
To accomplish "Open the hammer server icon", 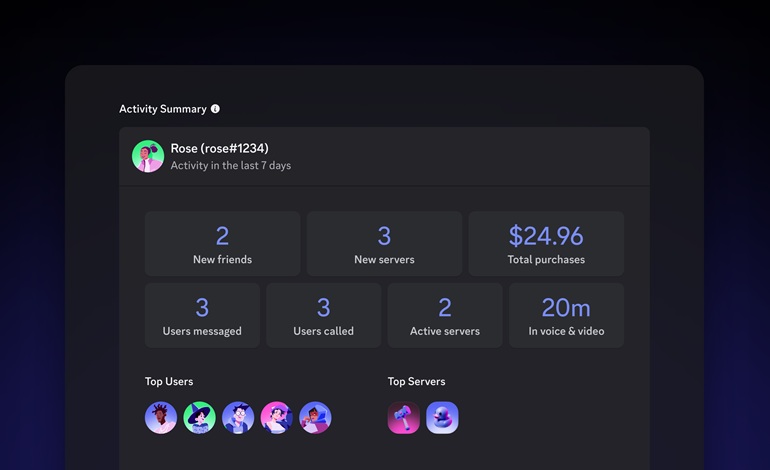I will click(x=404, y=418).
